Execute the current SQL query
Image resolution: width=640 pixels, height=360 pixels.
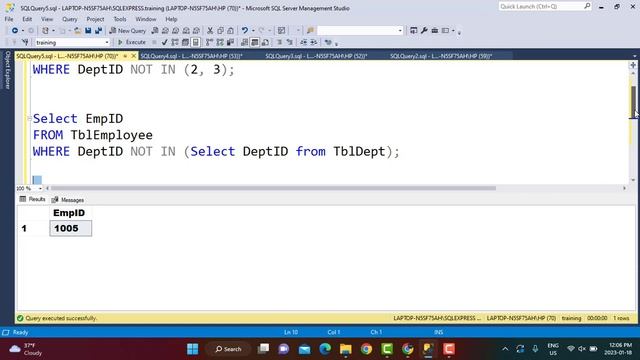(131, 42)
